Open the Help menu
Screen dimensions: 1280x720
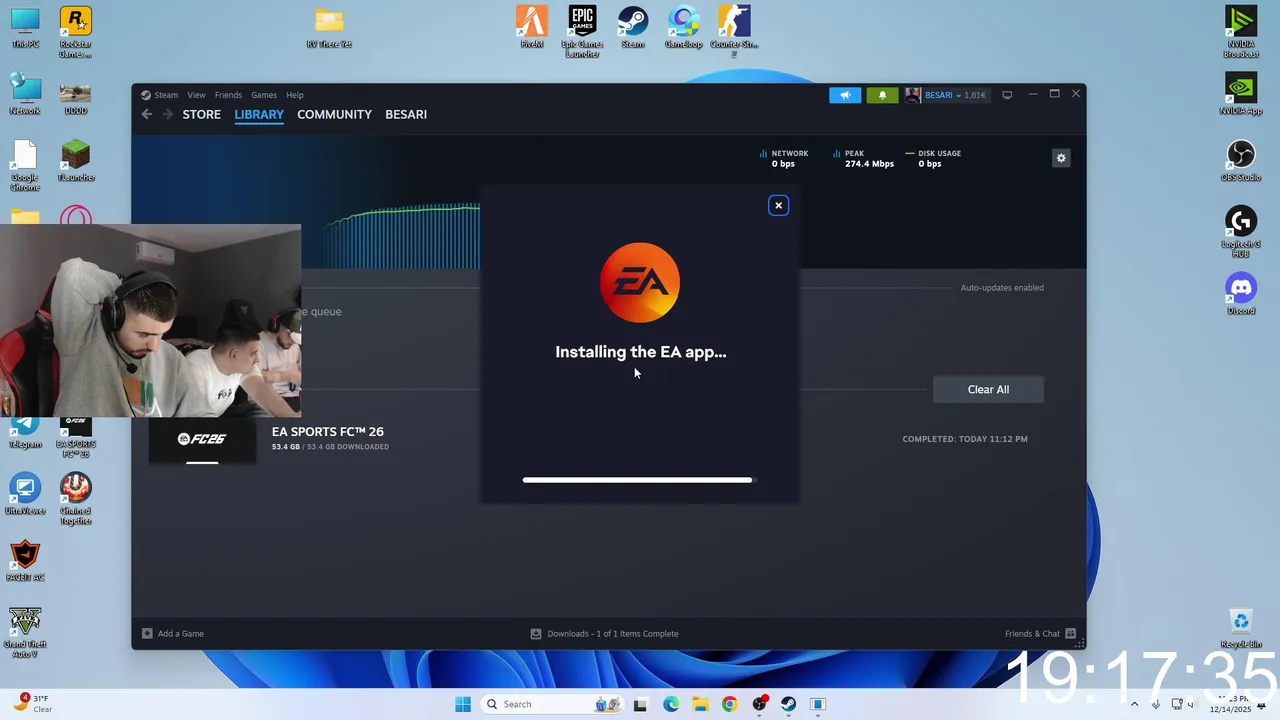click(x=295, y=95)
